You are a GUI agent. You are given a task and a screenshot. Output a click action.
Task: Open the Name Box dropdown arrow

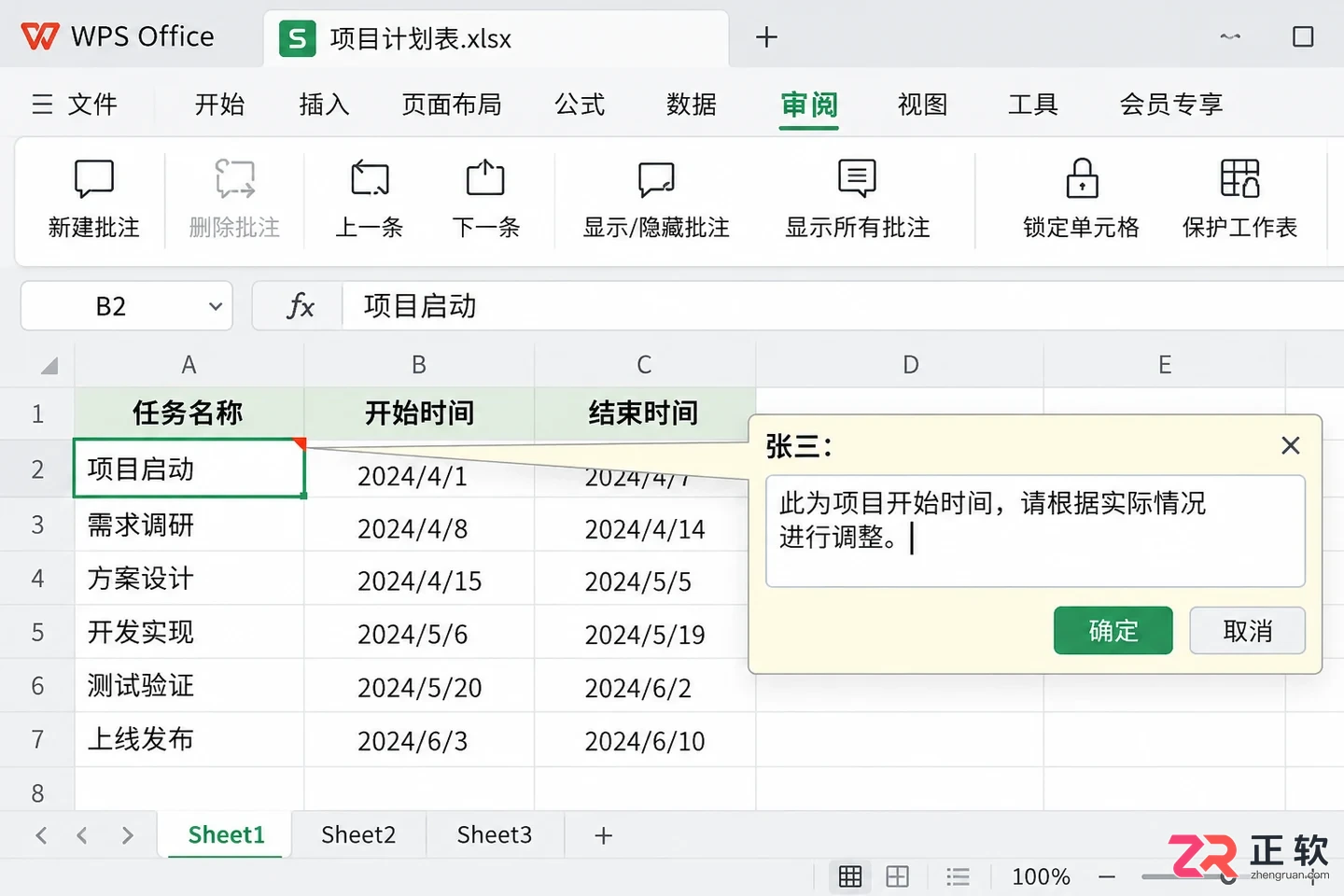point(216,306)
